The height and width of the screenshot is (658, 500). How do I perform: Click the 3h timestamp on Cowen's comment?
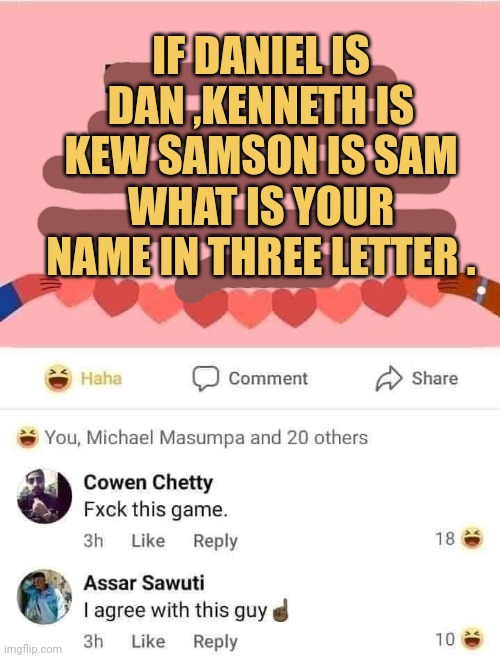point(93,540)
